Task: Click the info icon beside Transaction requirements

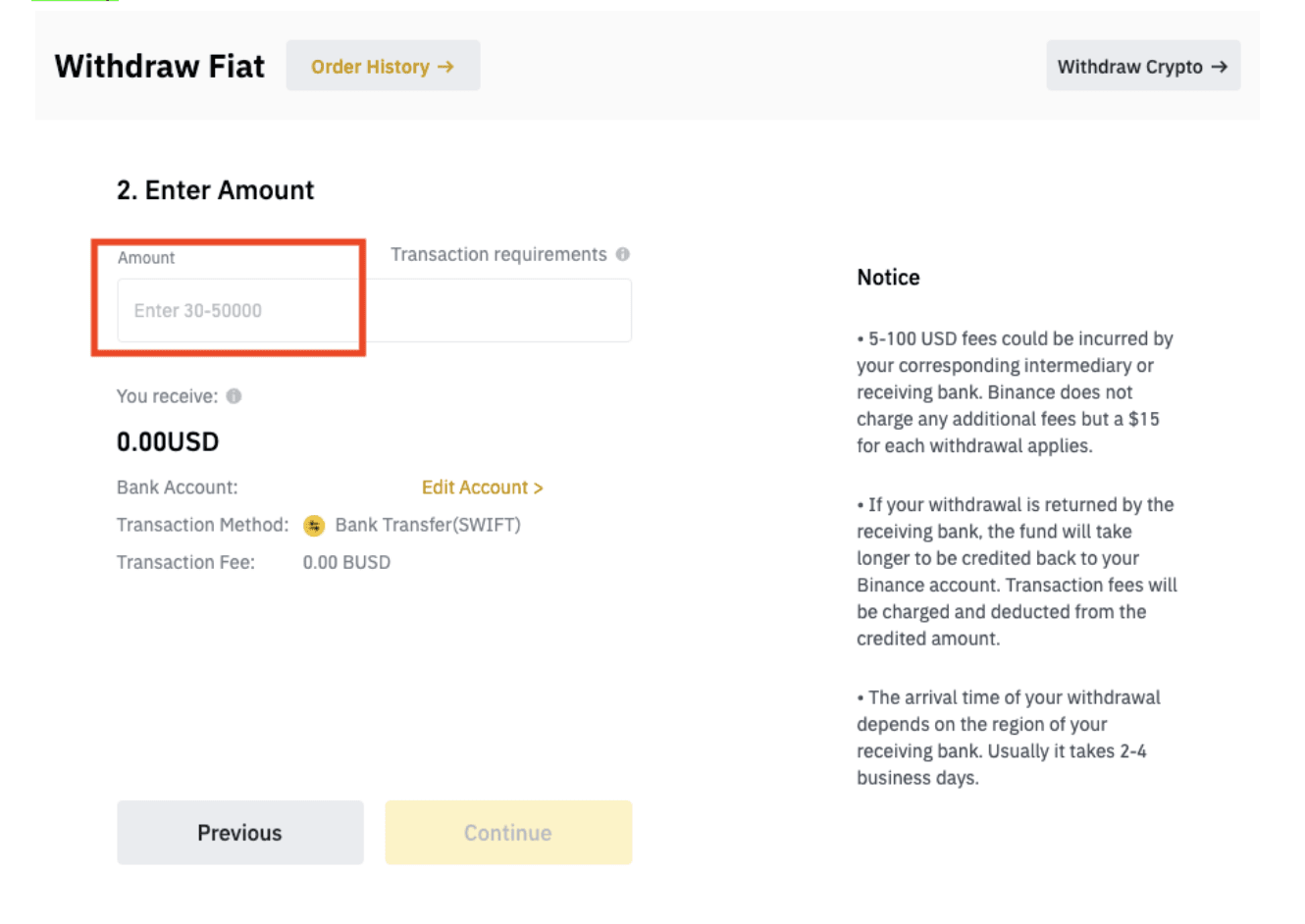Action: pyautogui.click(x=622, y=255)
